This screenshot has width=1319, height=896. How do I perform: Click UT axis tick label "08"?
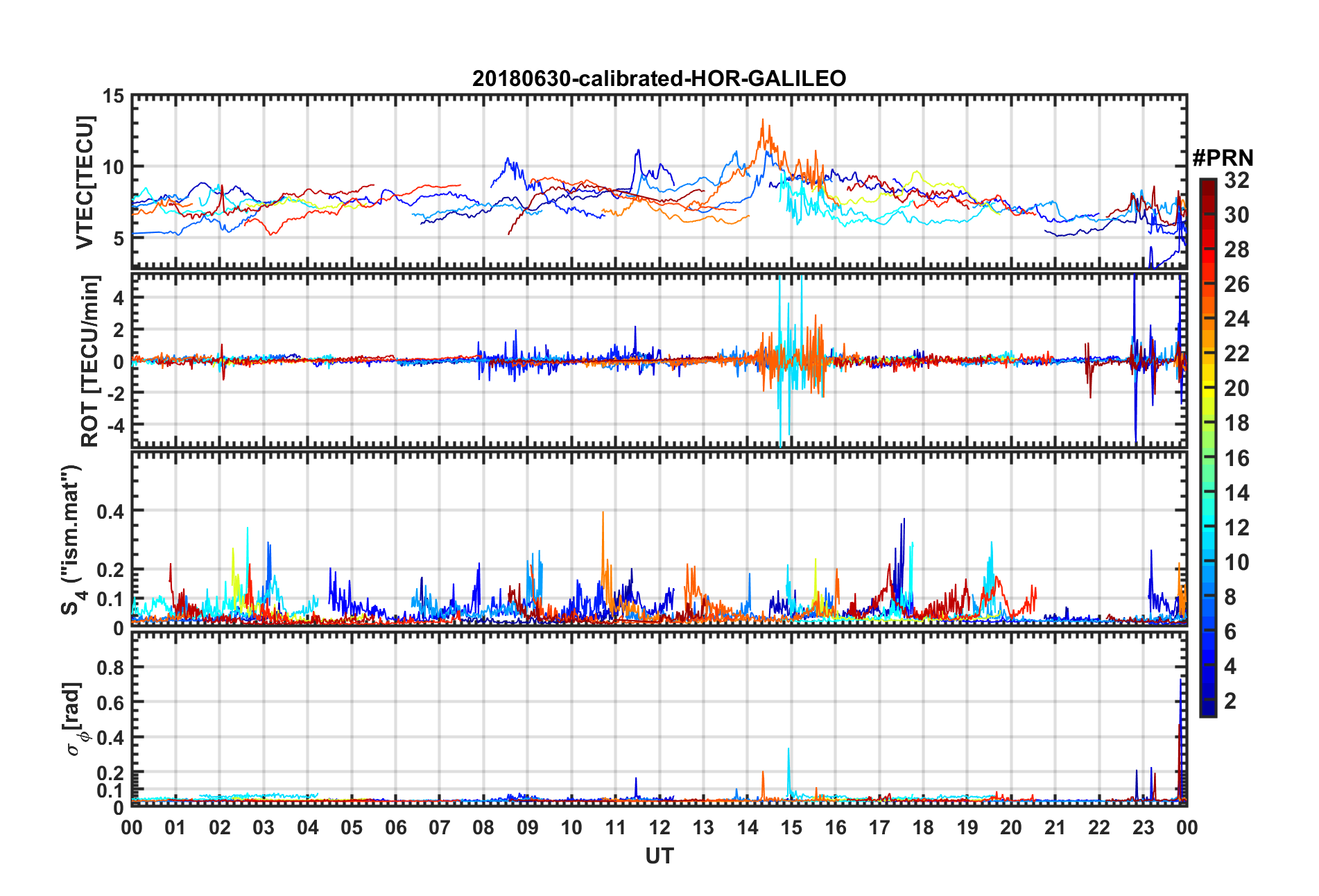(x=483, y=827)
